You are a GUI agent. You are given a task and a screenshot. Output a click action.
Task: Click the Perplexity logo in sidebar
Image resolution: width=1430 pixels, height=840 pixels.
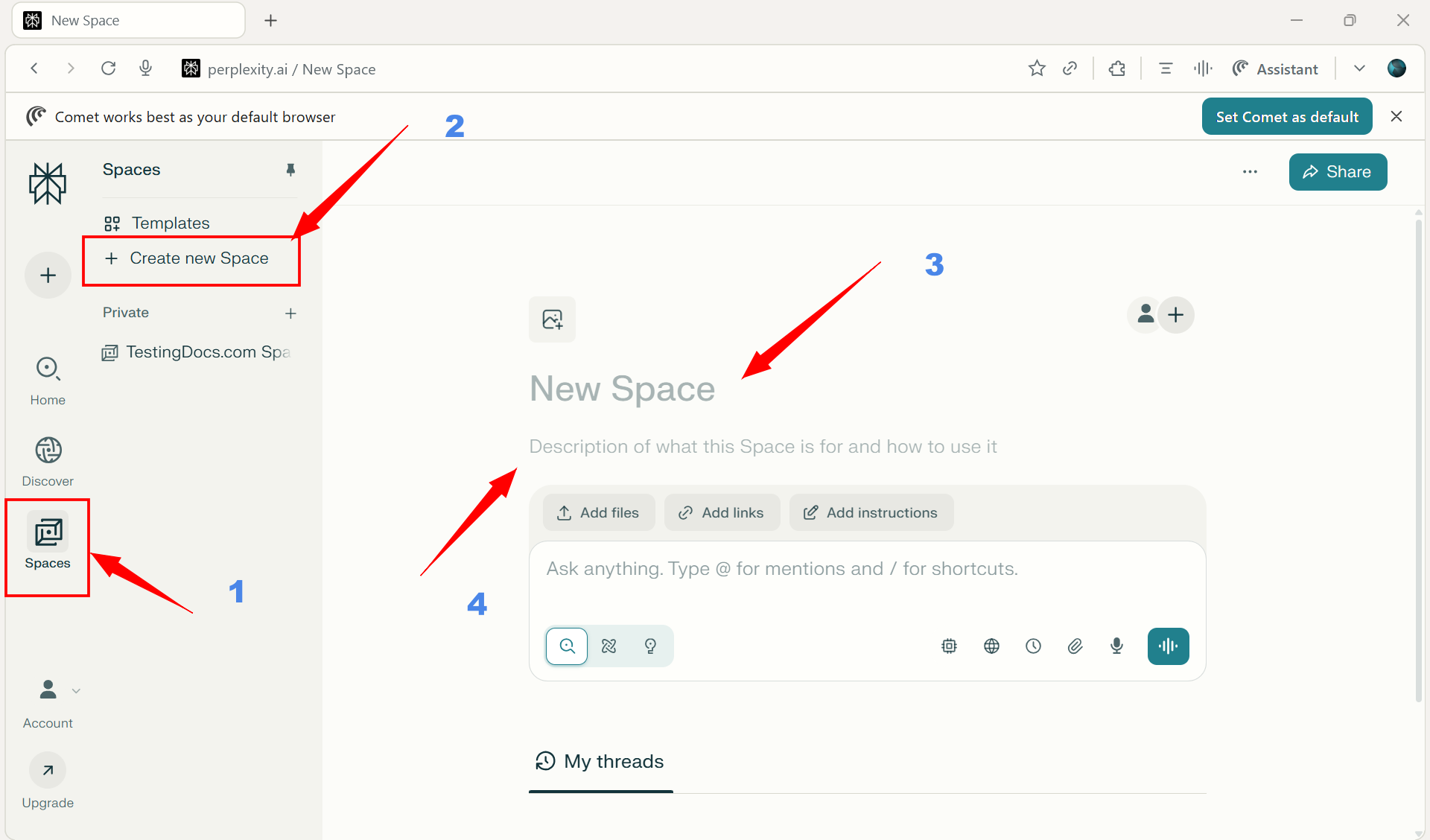pyautogui.click(x=48, y=183)
